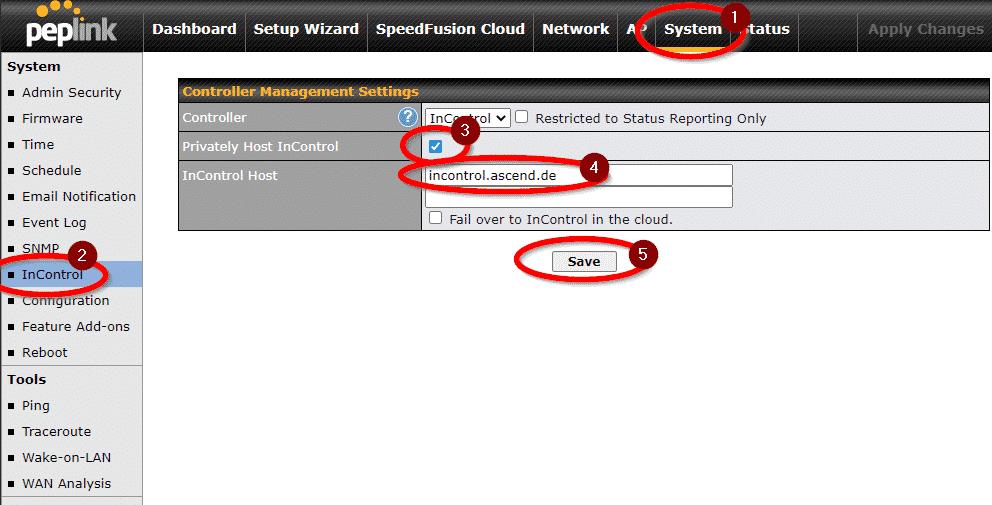Click the Save button

(x=584, y=261)
